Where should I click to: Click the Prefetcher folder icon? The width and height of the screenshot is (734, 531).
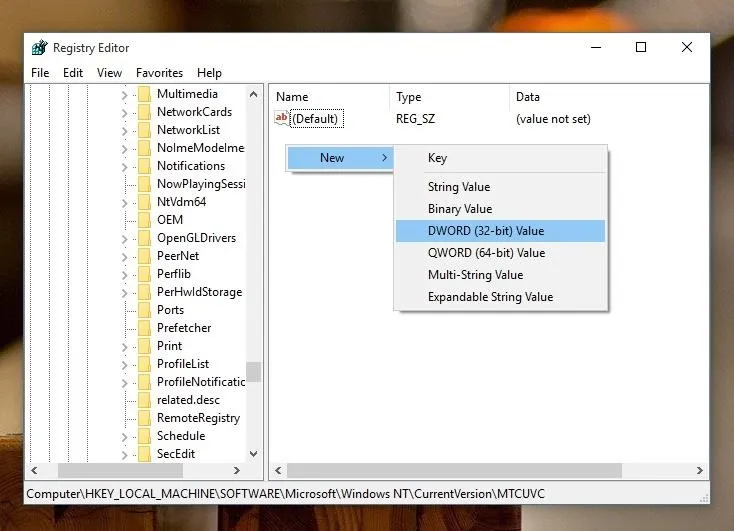145,328
